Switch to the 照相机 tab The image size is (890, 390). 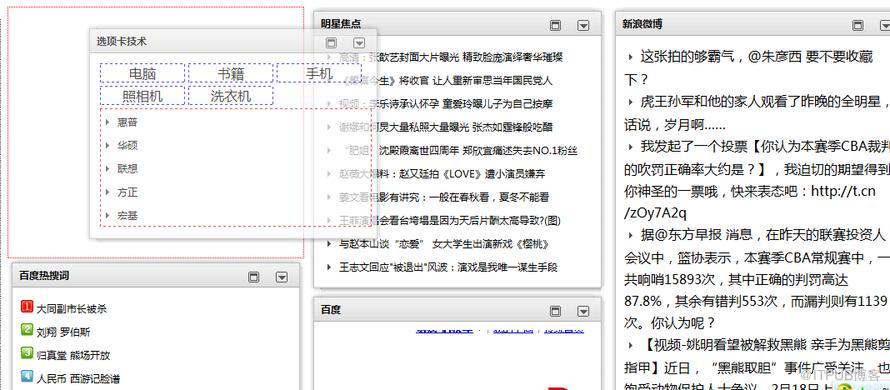(x=142, y=96)
